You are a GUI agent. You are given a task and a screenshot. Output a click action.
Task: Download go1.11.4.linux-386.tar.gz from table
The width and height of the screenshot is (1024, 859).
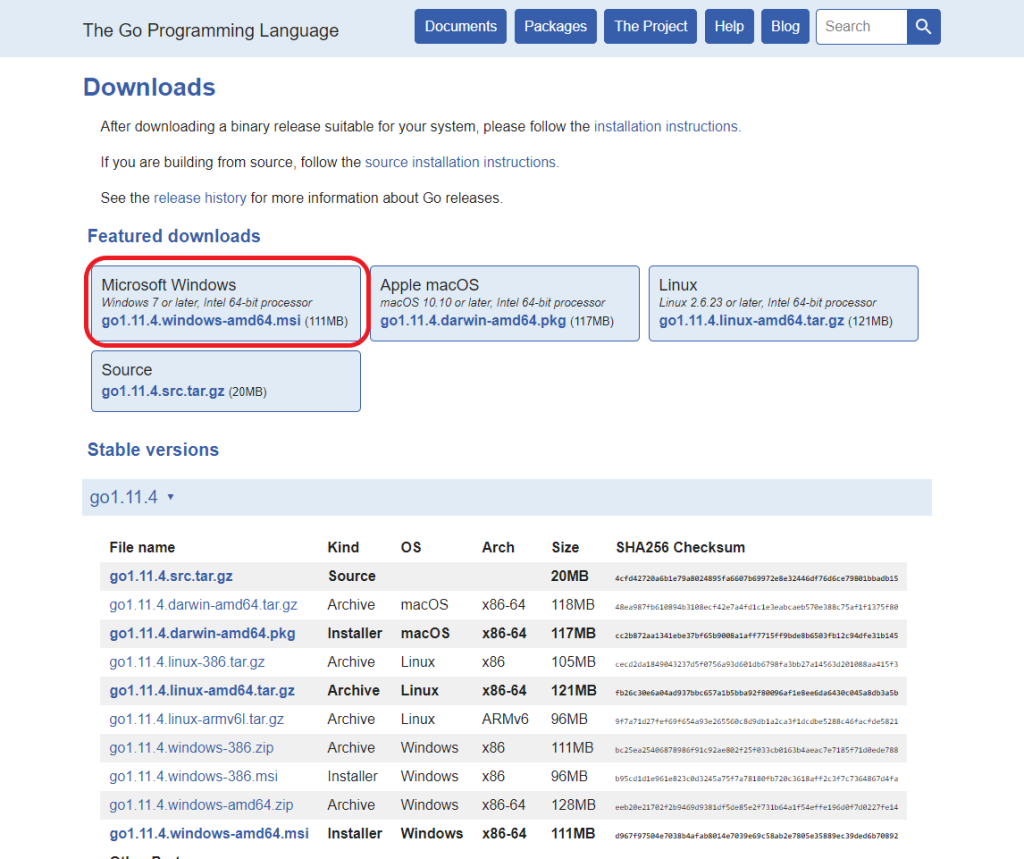point(187,662)
